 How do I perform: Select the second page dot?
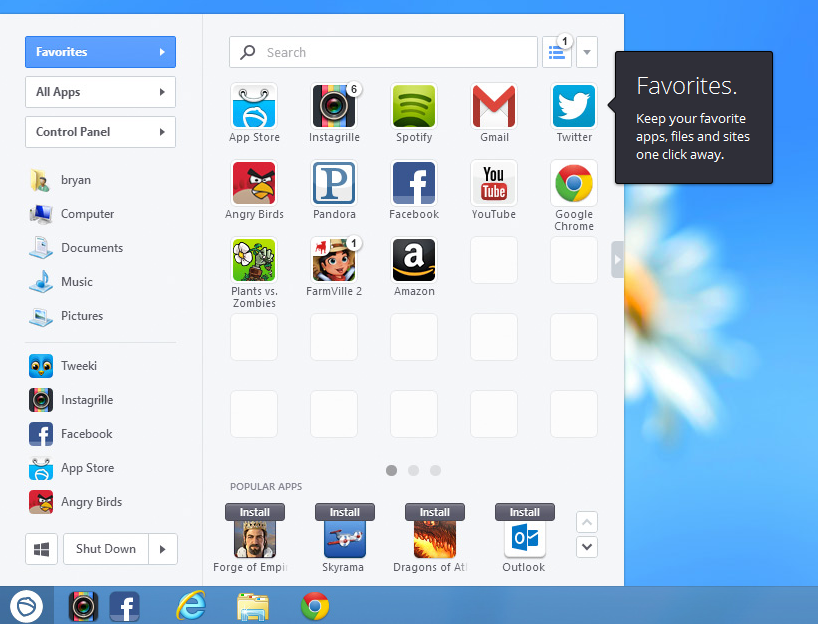[x=413, y=469]
